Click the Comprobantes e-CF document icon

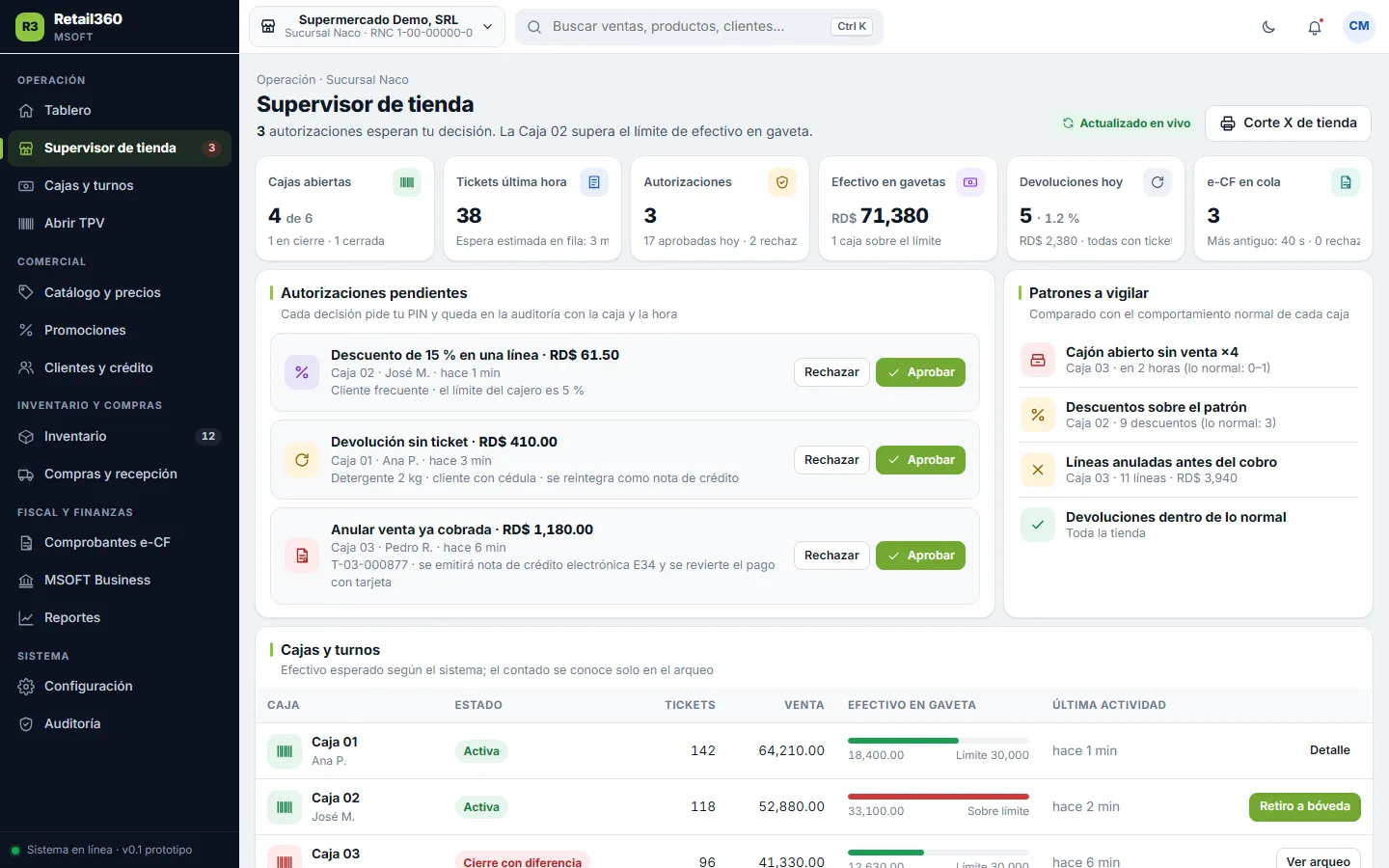(26, 543)
